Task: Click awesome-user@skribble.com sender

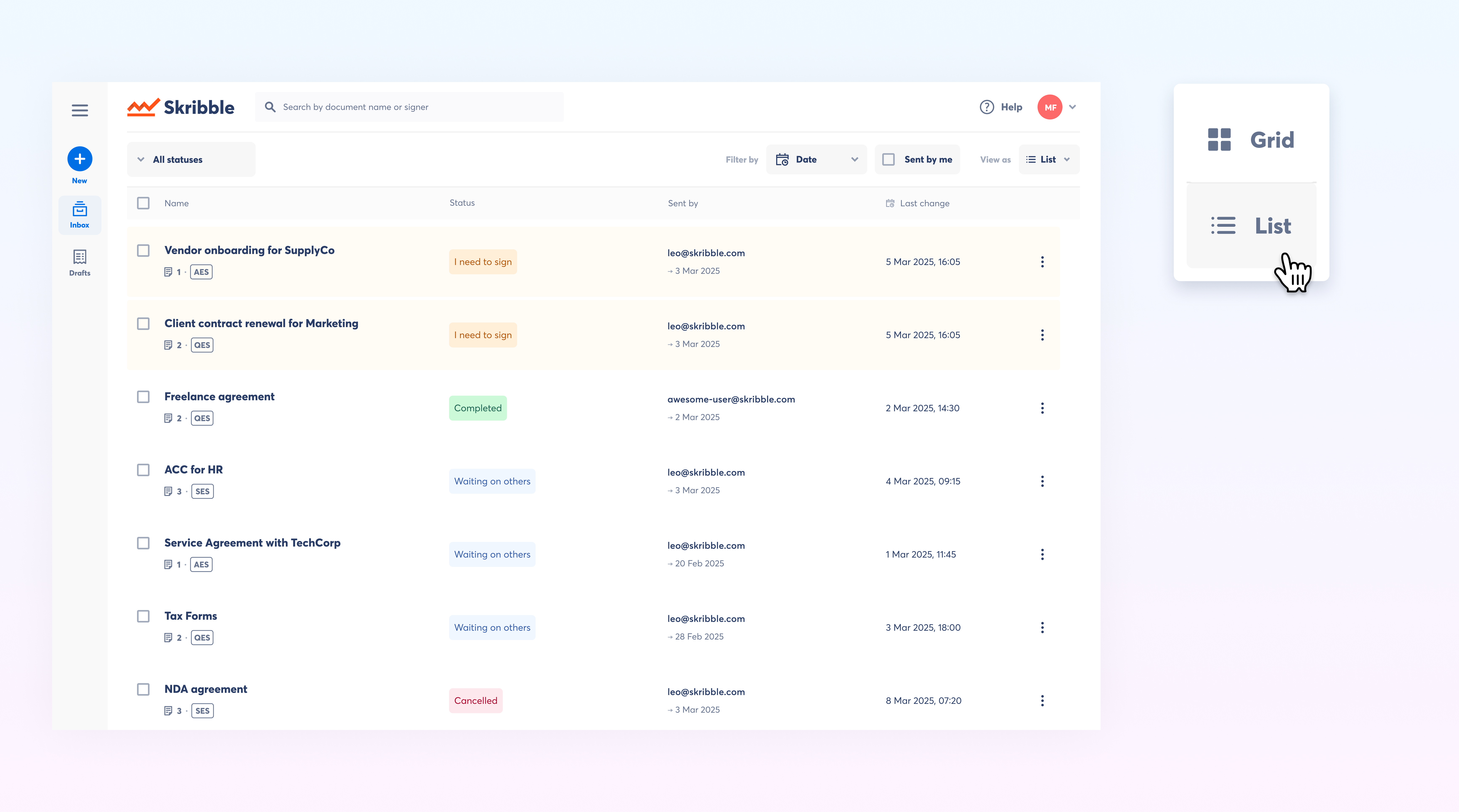Action: (731, 399)
